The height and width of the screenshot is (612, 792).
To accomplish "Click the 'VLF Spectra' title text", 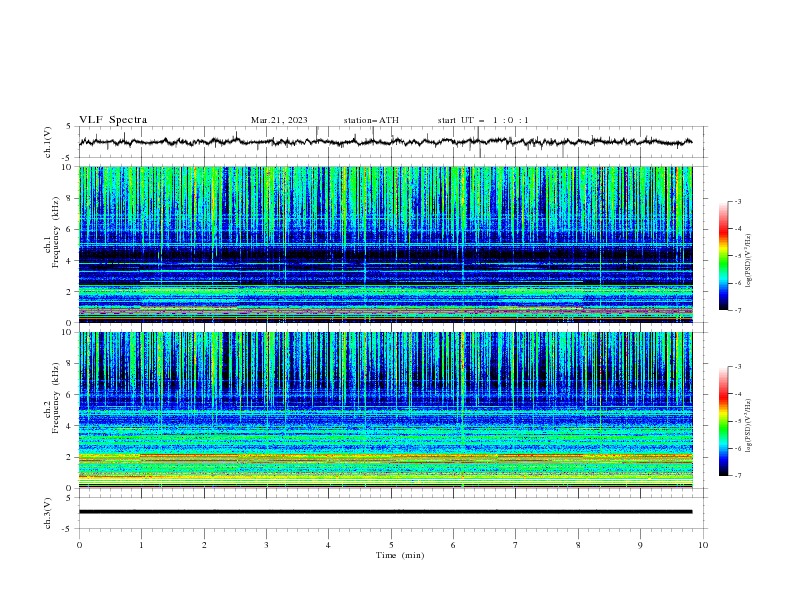I will tap(113, 120).
